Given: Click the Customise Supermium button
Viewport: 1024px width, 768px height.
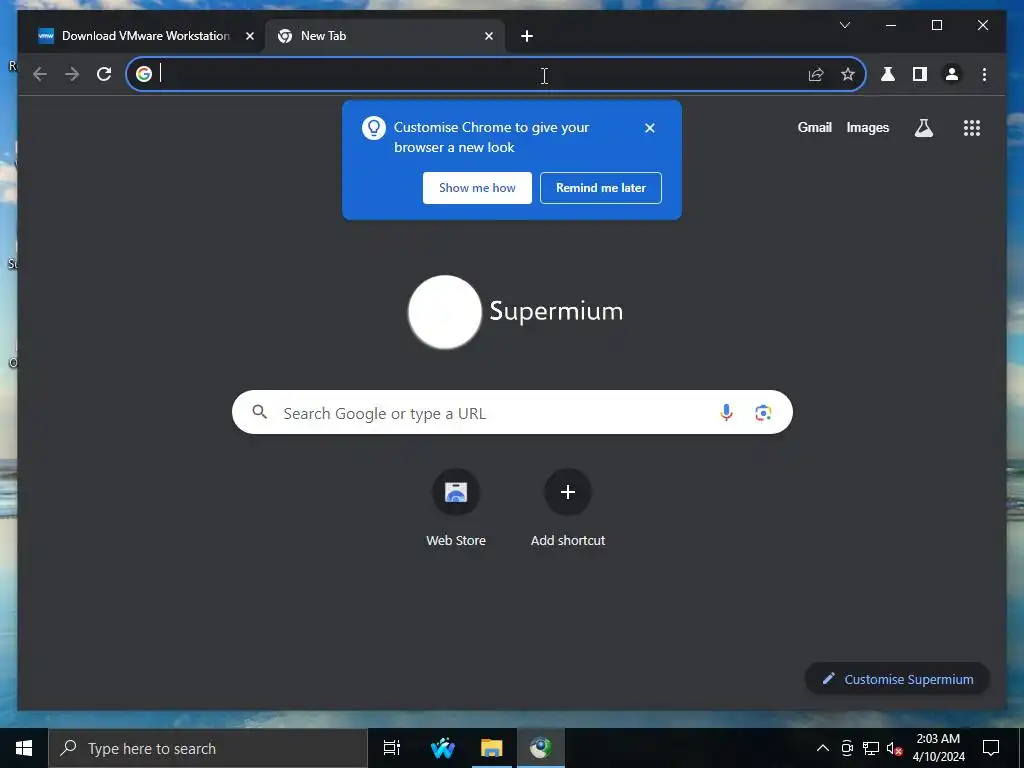Looking at the screenshot, I should pos(897,679).
